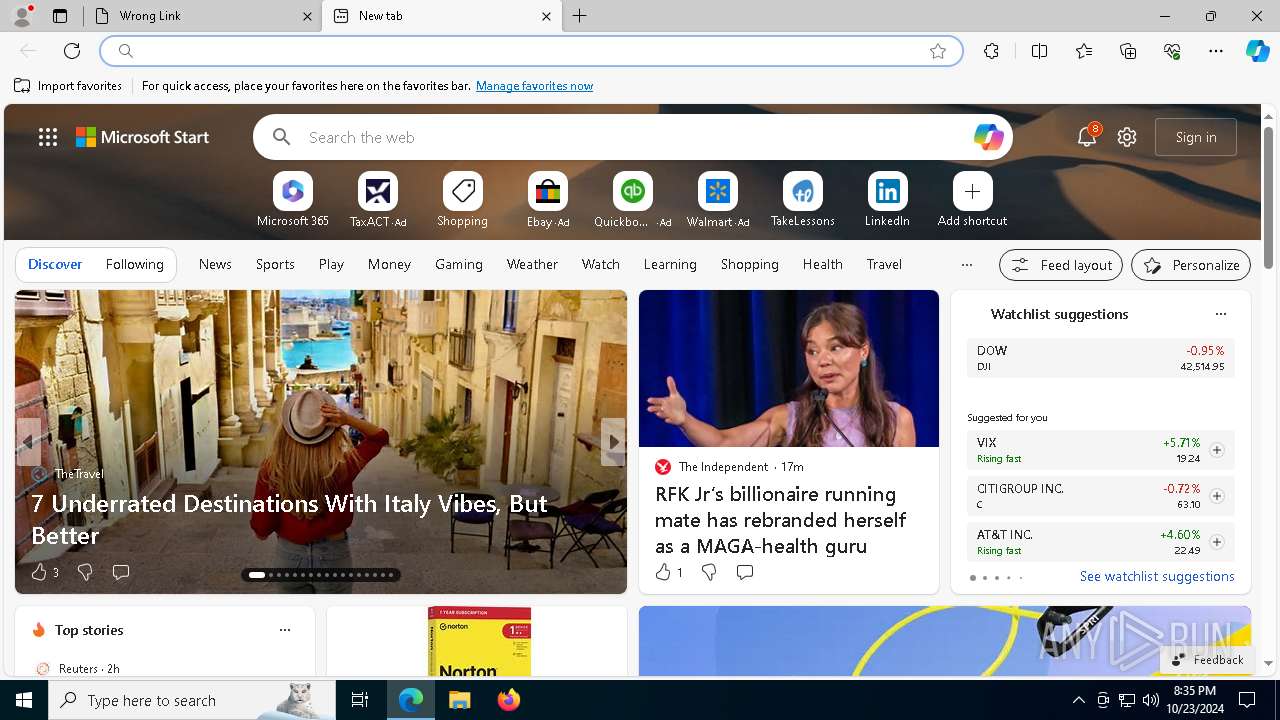Screen dimensions: 1280x720
Task: Open the Copilot sidebar icon
Action: point(1257,51)
